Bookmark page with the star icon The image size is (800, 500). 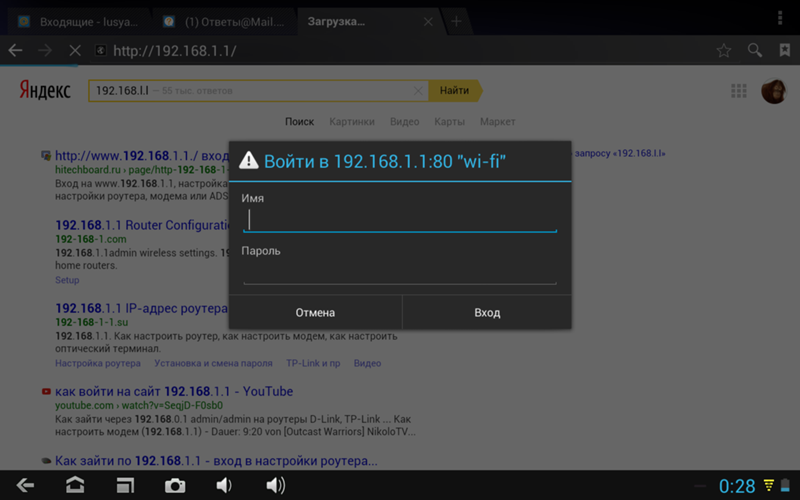tap(723, 50)
